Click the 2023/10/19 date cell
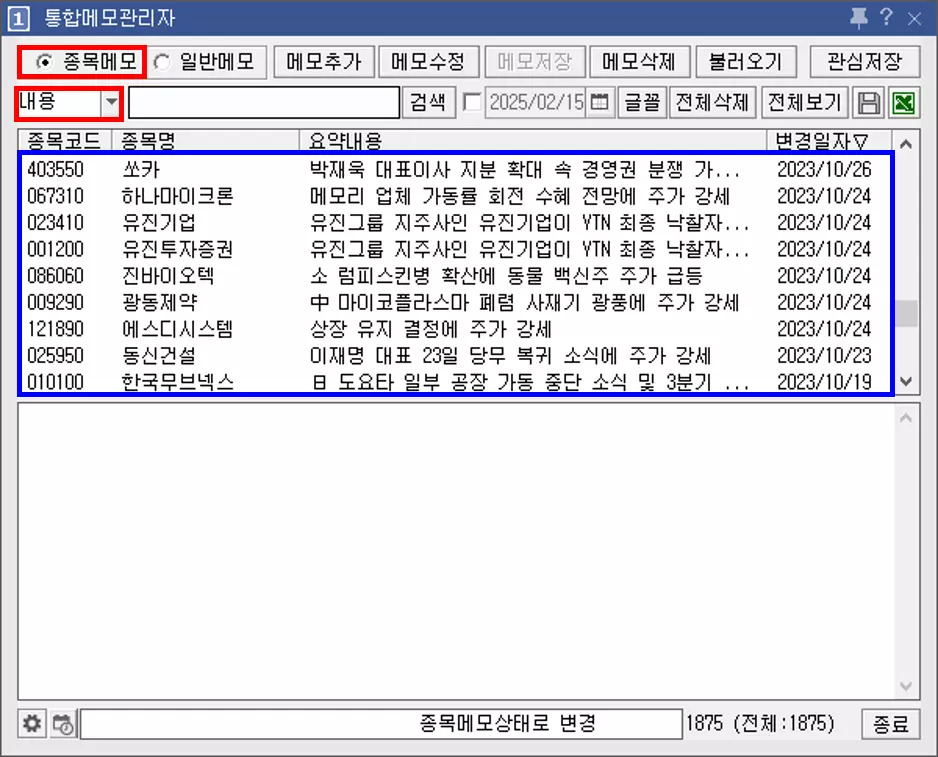Screen dimensions: 938x757 point(824,381)
